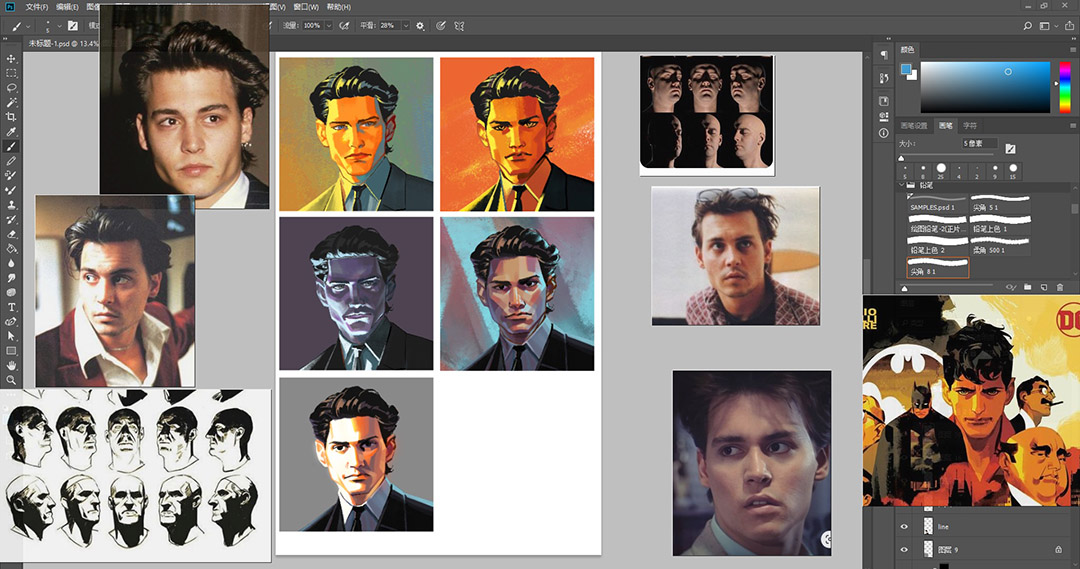Open the flow (流量) percentage dropdown
Viewport: 1080px width, 569px height.
click(x=327, y=25)
